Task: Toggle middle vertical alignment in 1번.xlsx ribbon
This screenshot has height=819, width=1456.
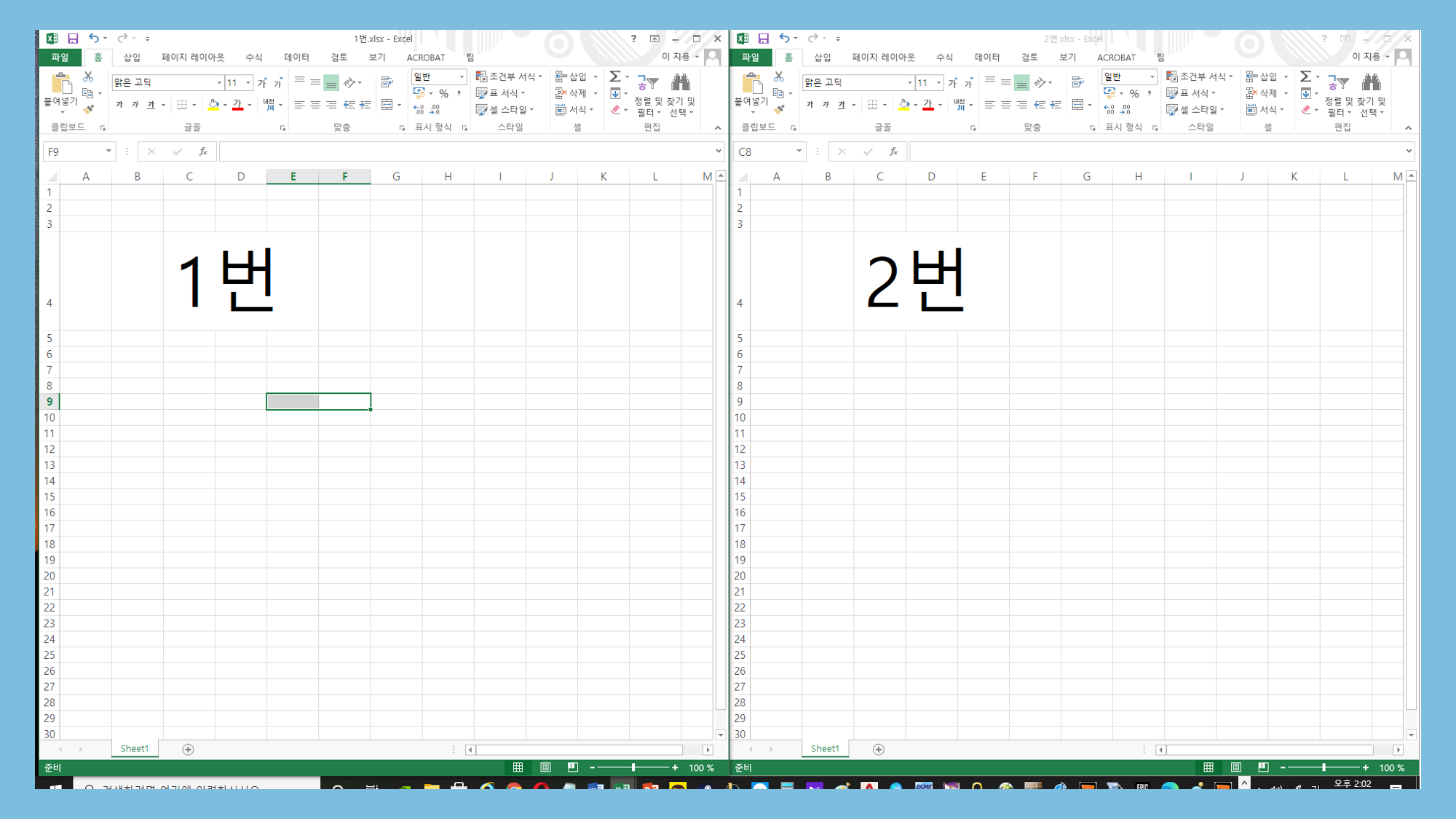Action: click(315, 82)
